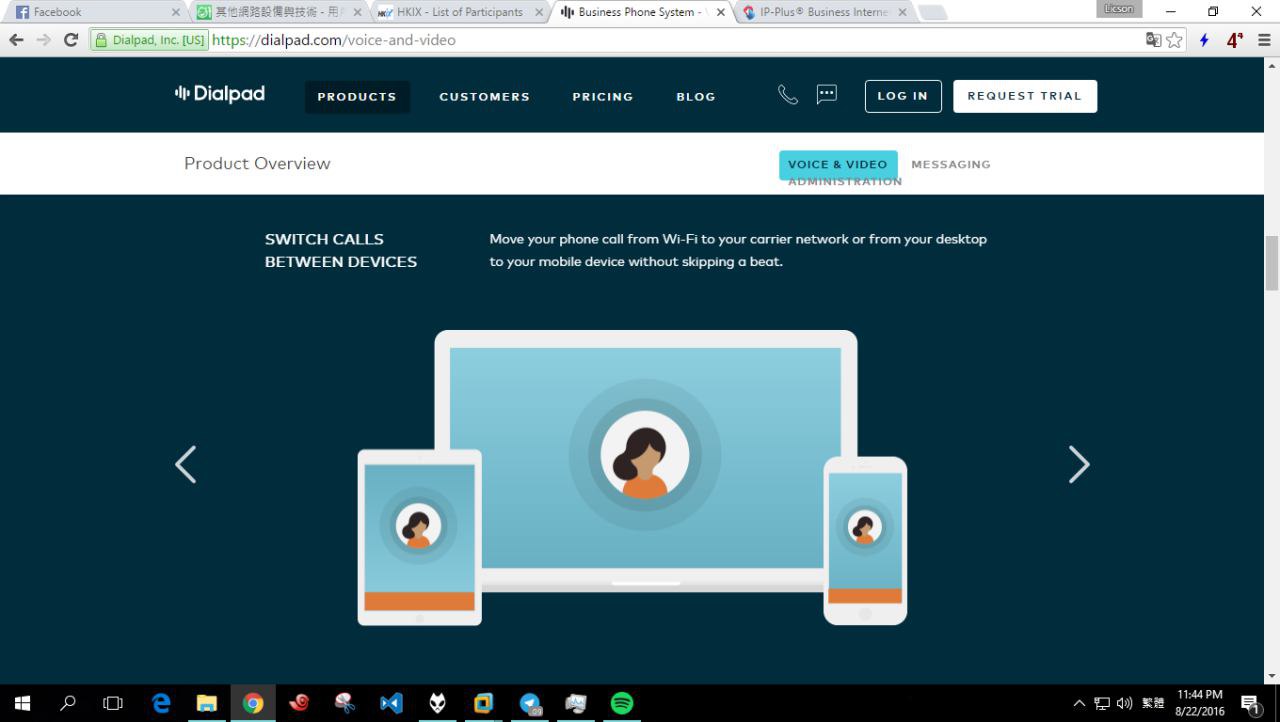Switch to the Facebook browser tab
Viewport: 1280px width, 722px height.
click(x=95, y=12)
